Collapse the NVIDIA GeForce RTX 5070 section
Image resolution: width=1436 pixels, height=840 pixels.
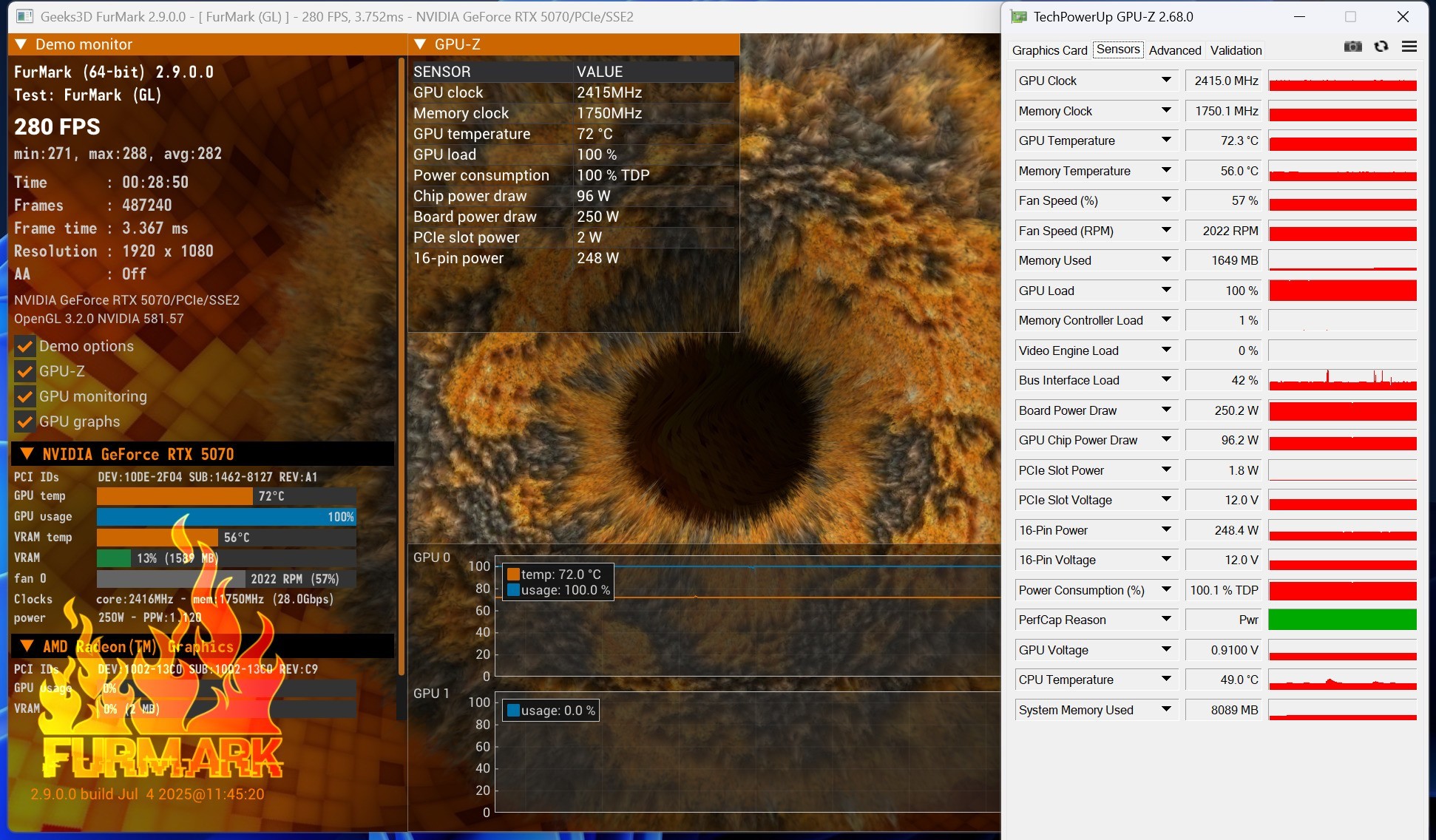(x=27, y=454)
